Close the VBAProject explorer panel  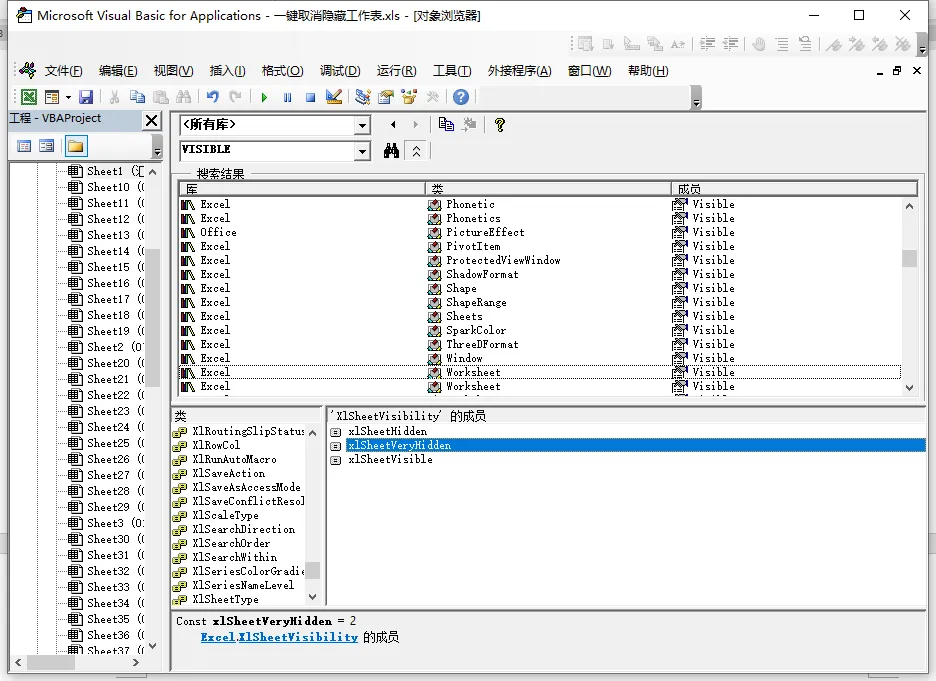point(152,121)
